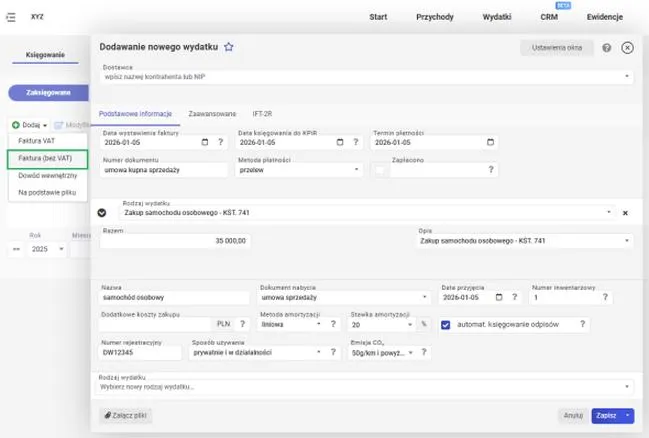Select Faktura VAT from Dodaj menu

click(x=36, y=141)
